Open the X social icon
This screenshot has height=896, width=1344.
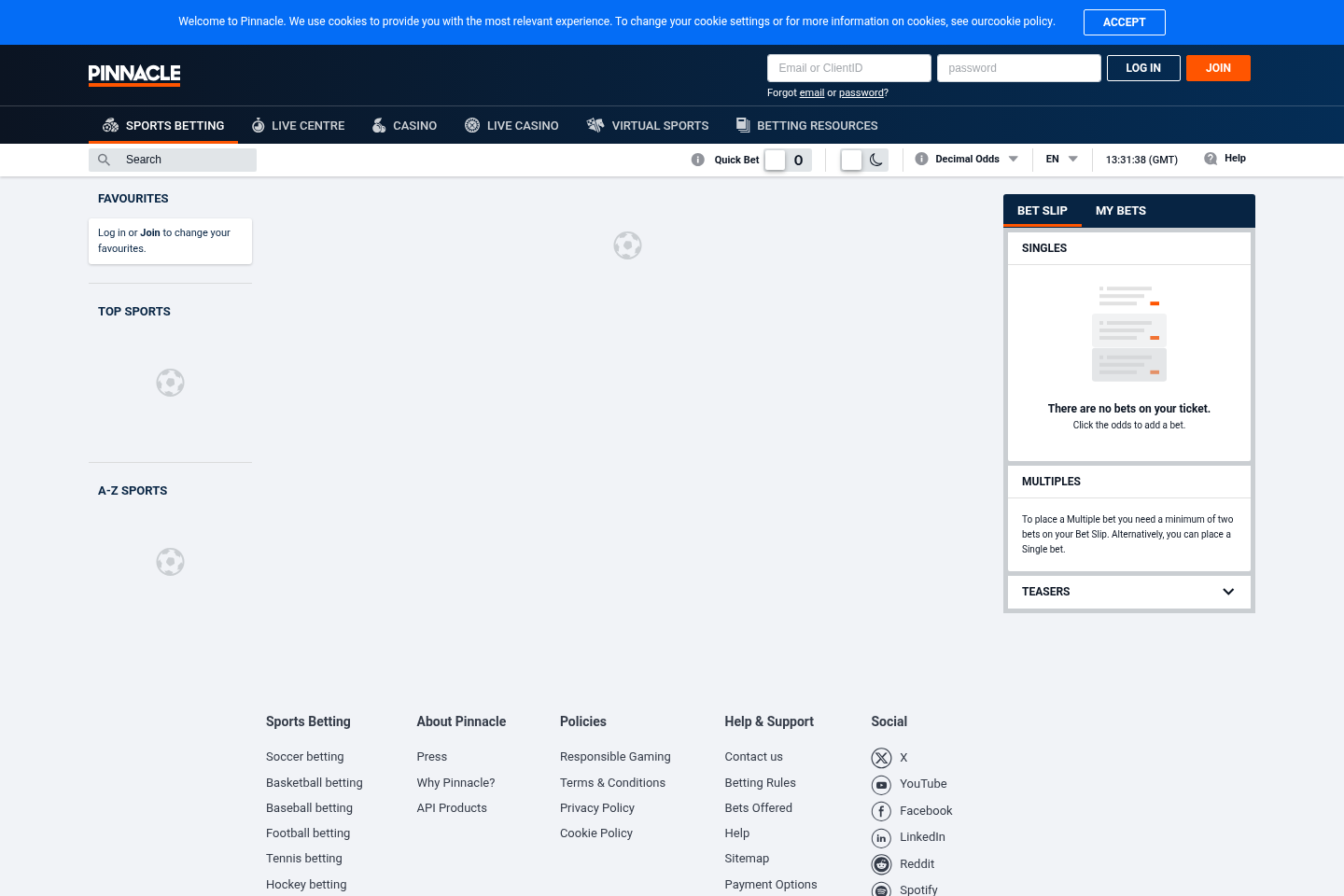(881, 758)
